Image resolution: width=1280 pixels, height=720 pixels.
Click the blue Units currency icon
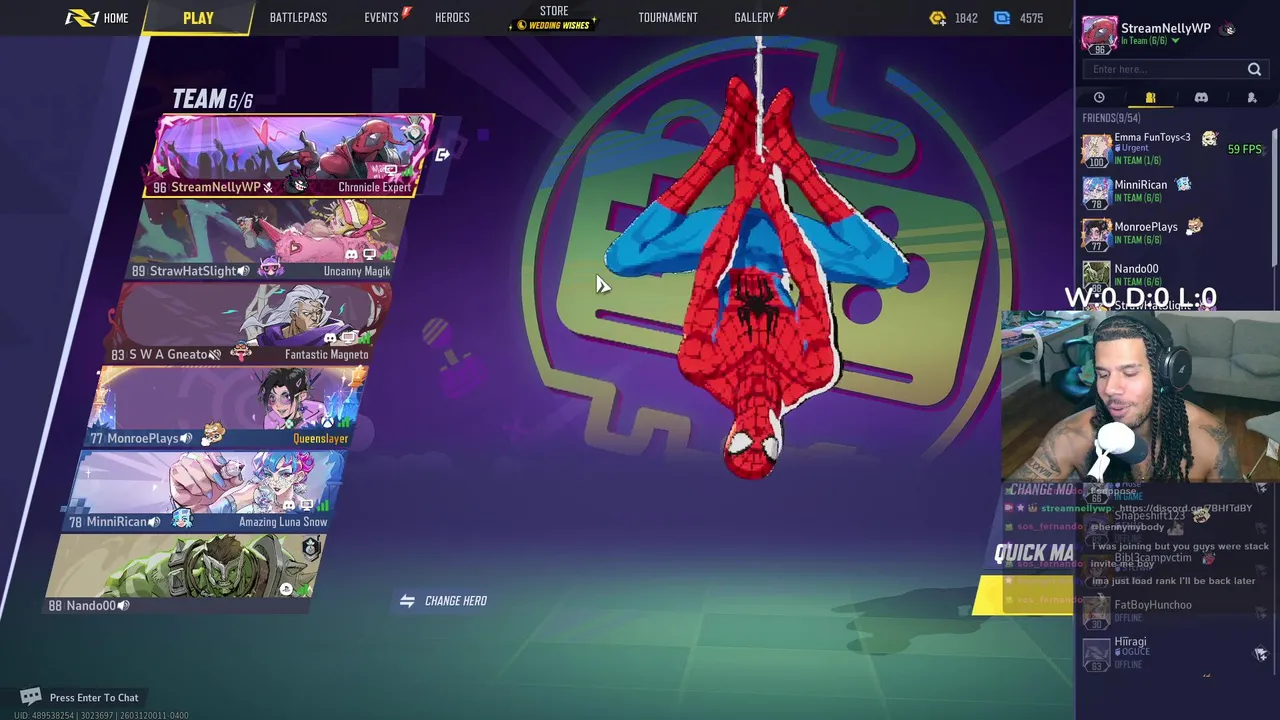pos(1002,18)
